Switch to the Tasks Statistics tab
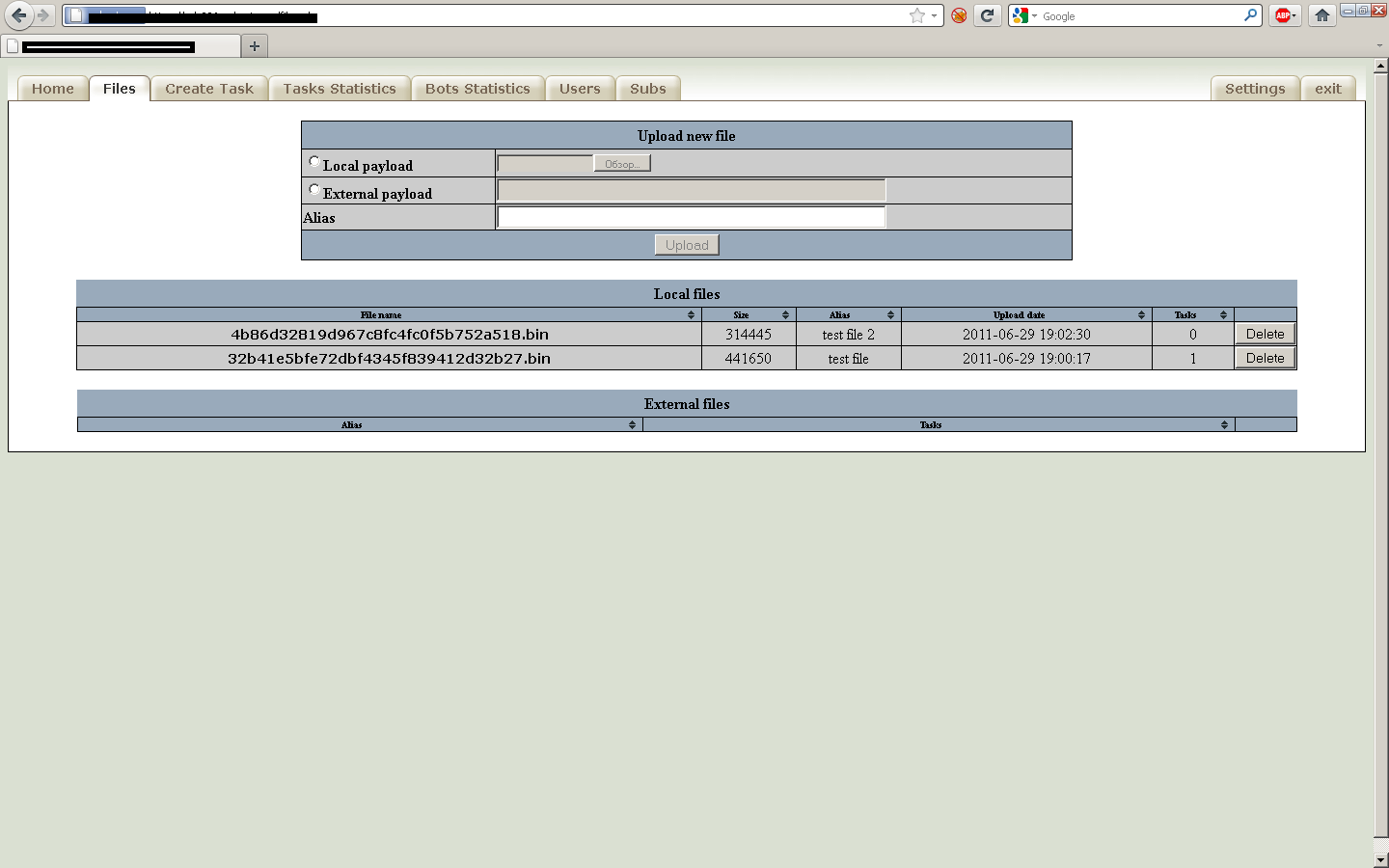 pos(340,89)
